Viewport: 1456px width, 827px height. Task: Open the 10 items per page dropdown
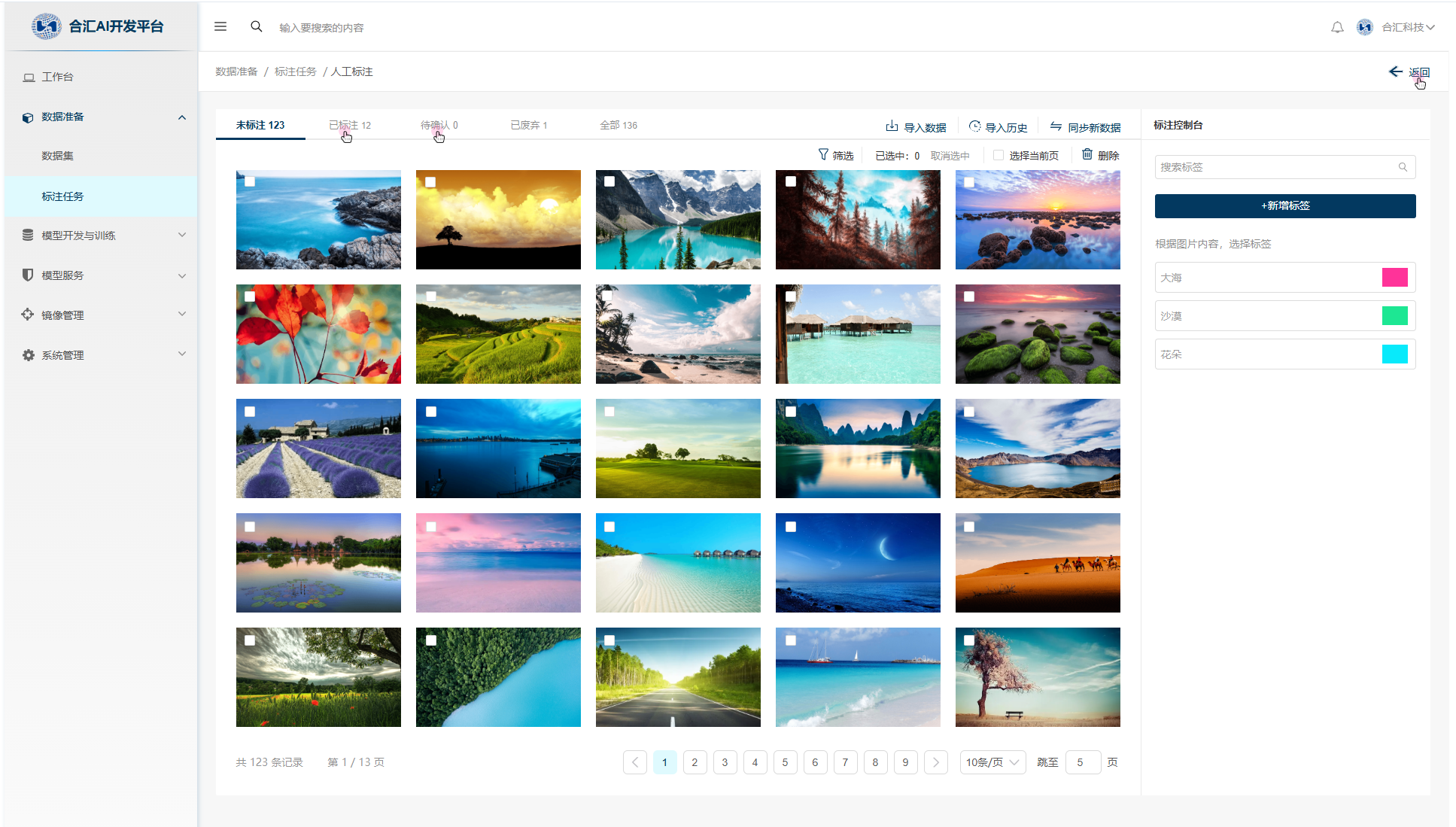[992, 762]
